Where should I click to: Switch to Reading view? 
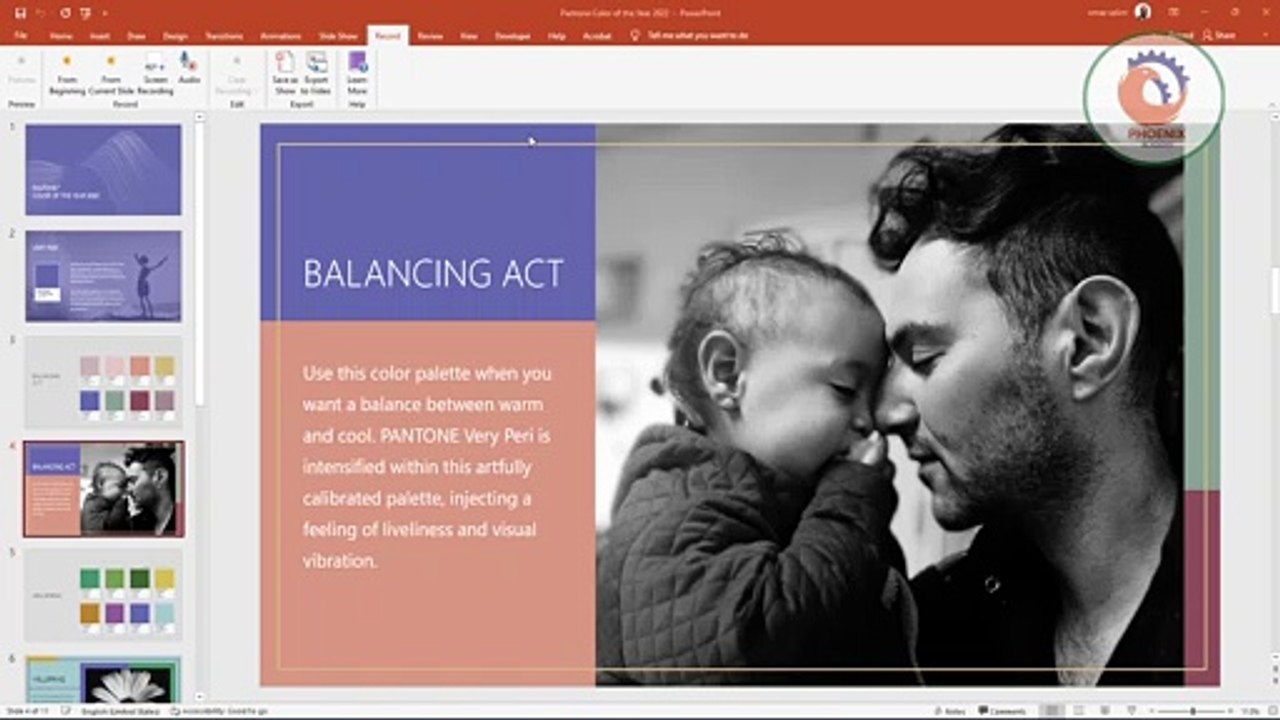point(1103,711)
